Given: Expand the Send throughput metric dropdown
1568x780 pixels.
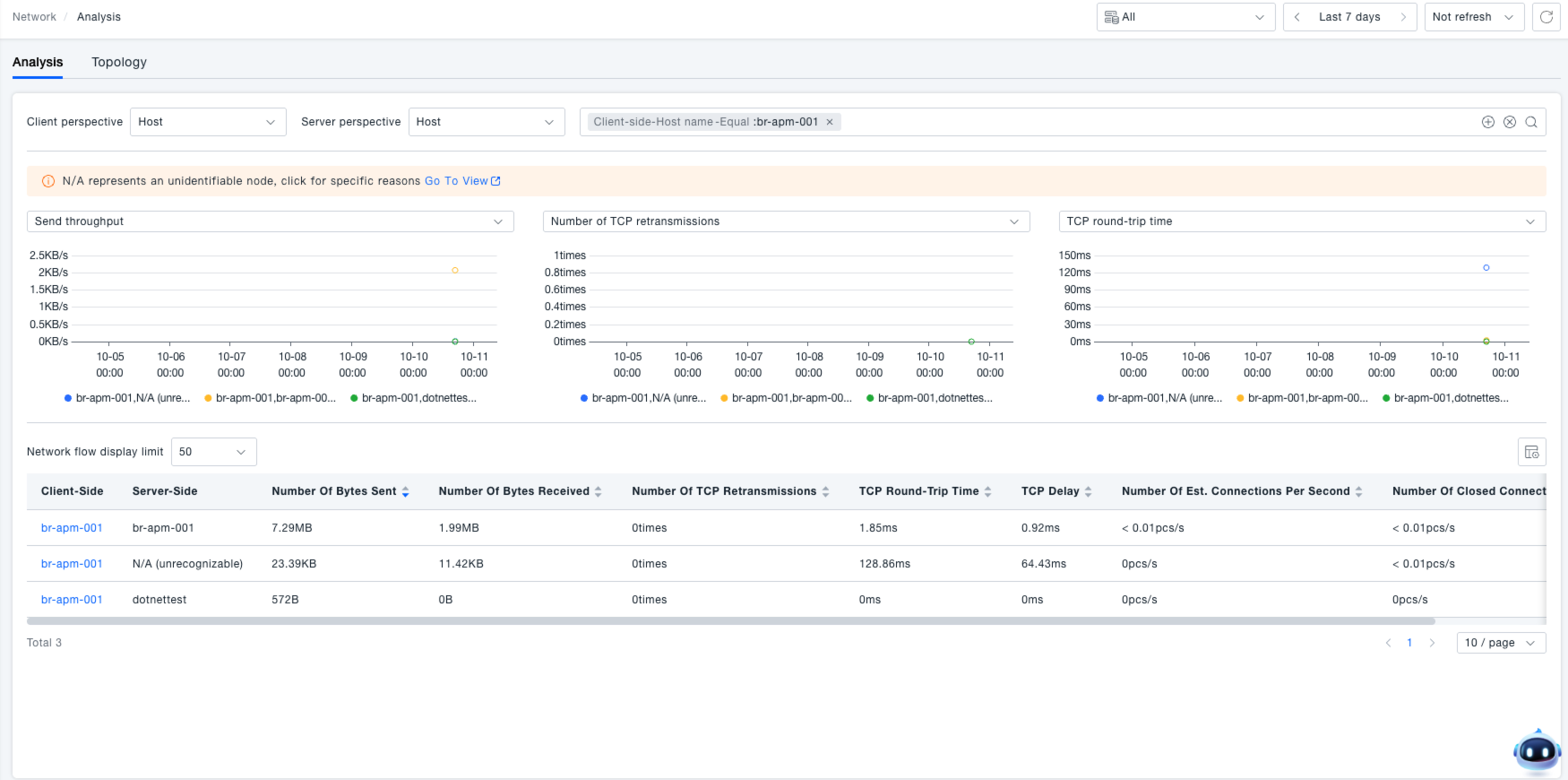Looking at the screenshot, I should point(270,221).
